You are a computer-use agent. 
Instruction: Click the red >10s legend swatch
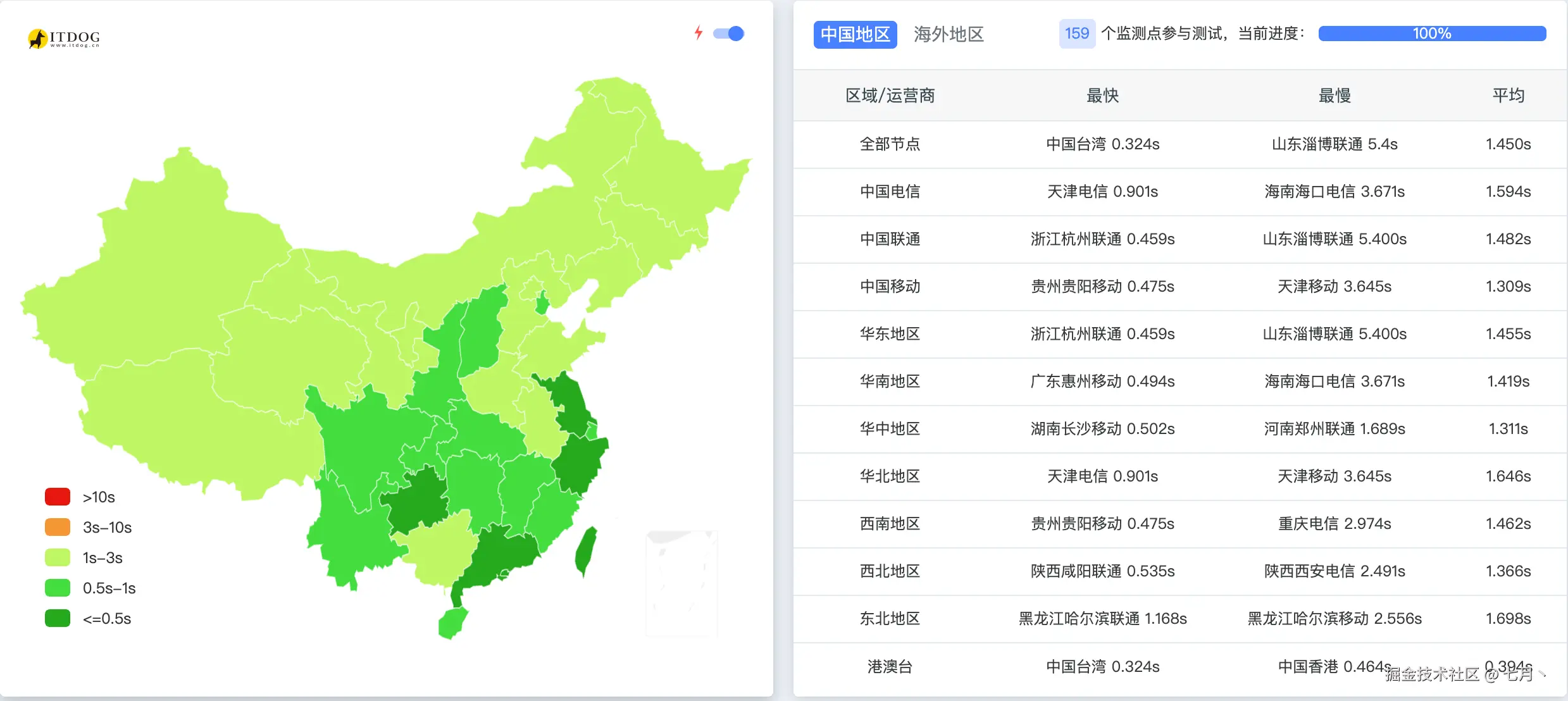(x=58, y=497)
